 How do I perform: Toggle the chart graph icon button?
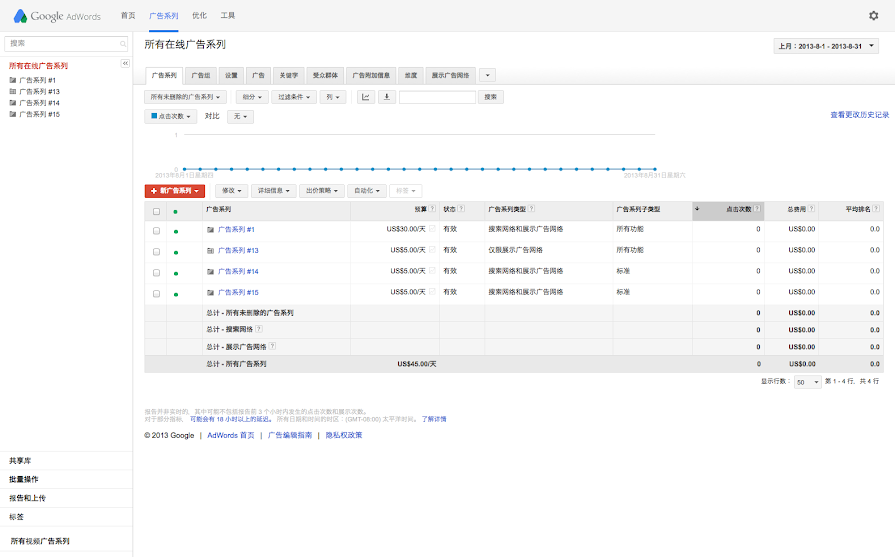pyautogui.click(x=366, y=97)
